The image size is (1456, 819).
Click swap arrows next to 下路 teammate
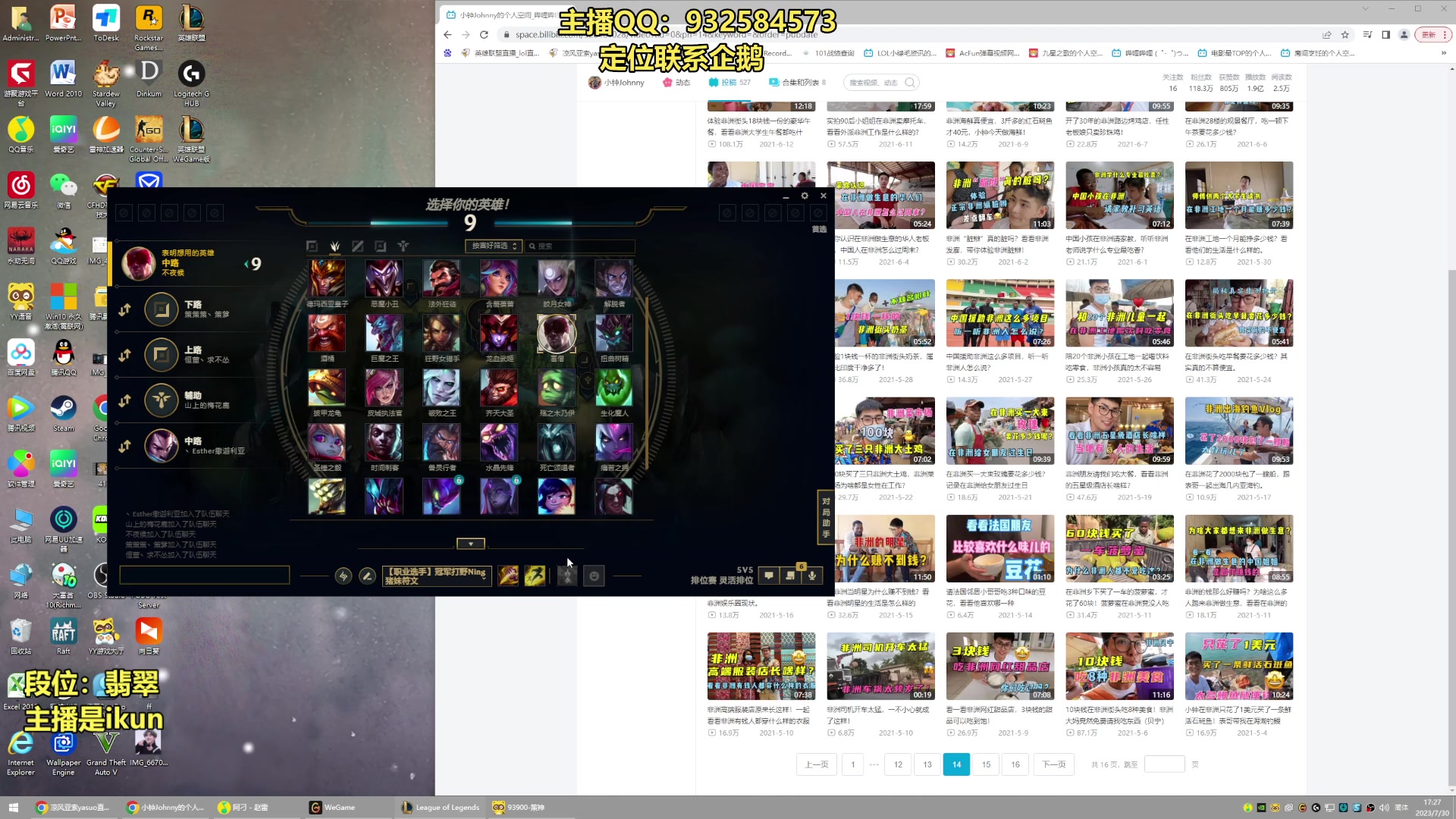tap(125, 309)
